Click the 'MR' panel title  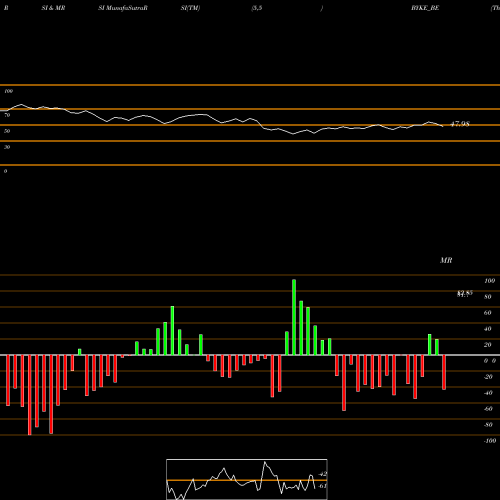click(446, 260)
